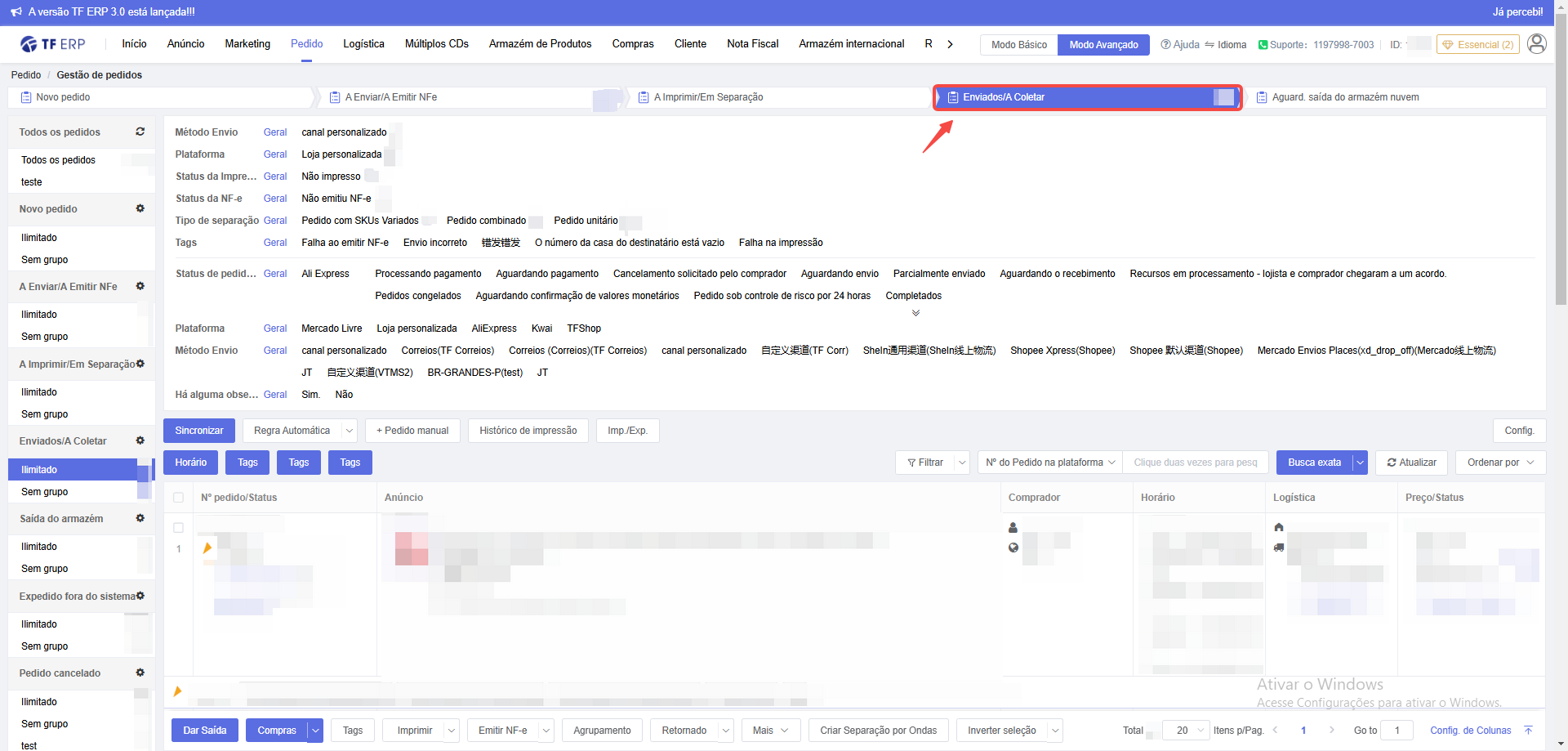
Task: Click the TF ERP logo
Action: (x=53, y=44)
